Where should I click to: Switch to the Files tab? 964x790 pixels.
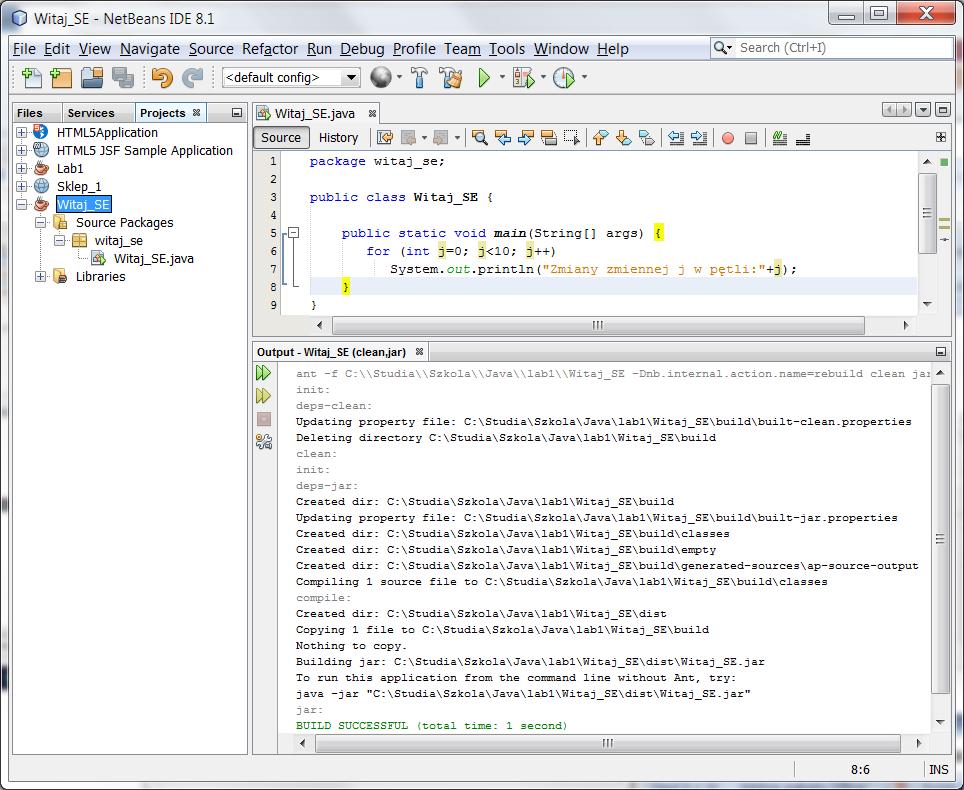30,113
